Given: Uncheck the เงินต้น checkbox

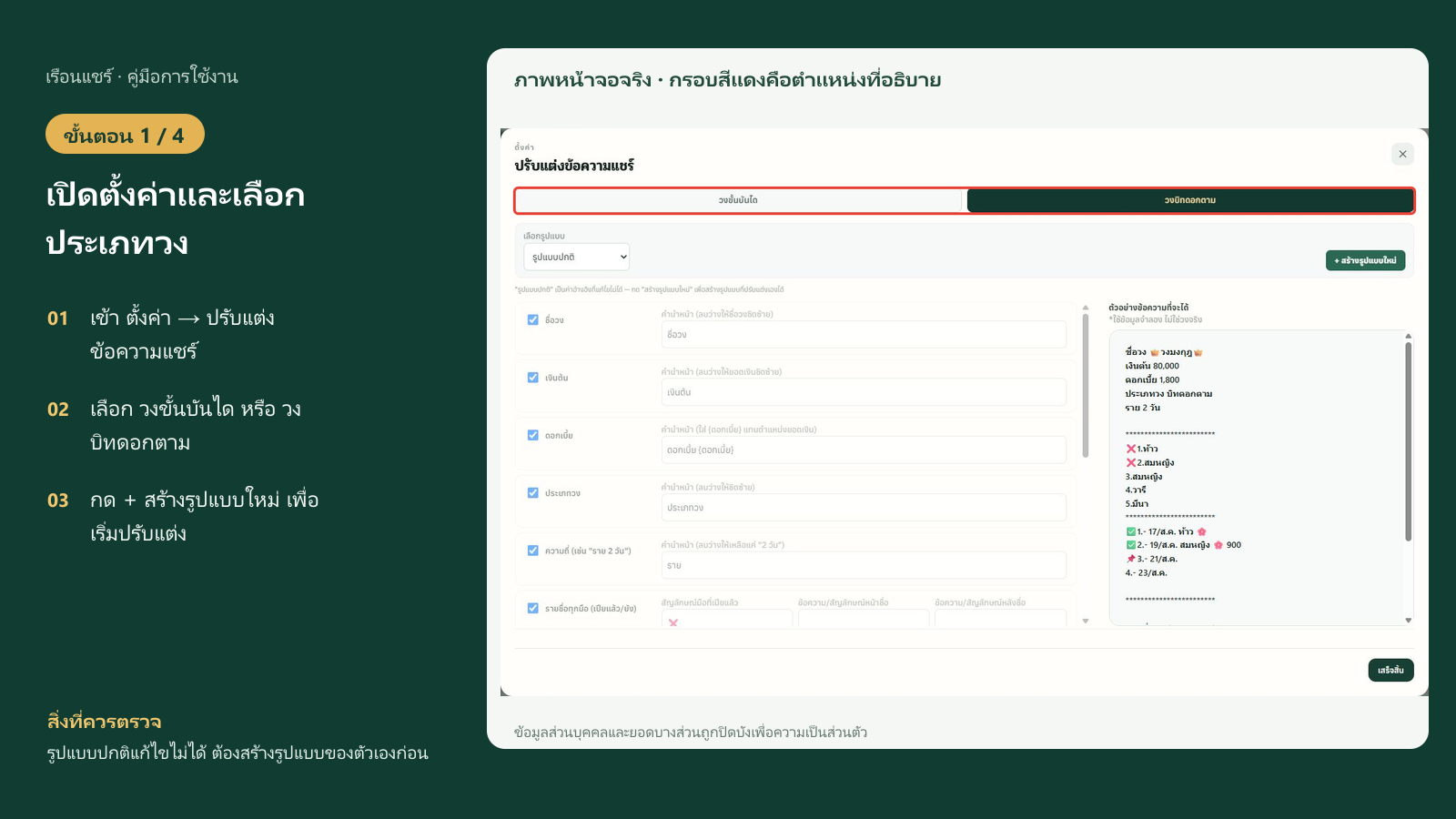Looking at the screenshot, I should (533, 378).
